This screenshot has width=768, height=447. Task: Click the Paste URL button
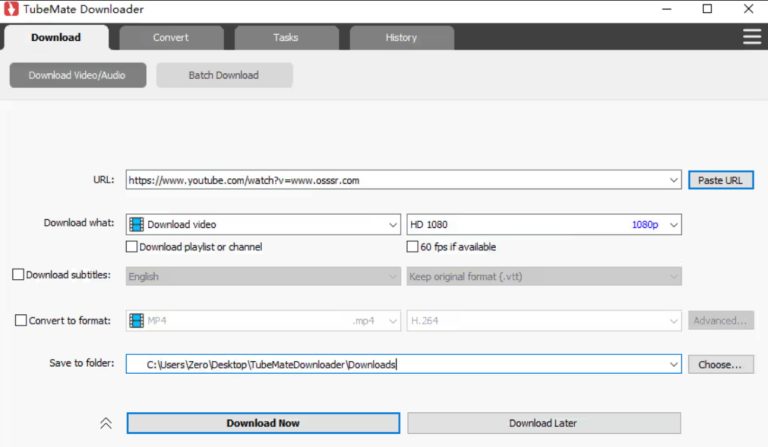(x=720, y=180)
